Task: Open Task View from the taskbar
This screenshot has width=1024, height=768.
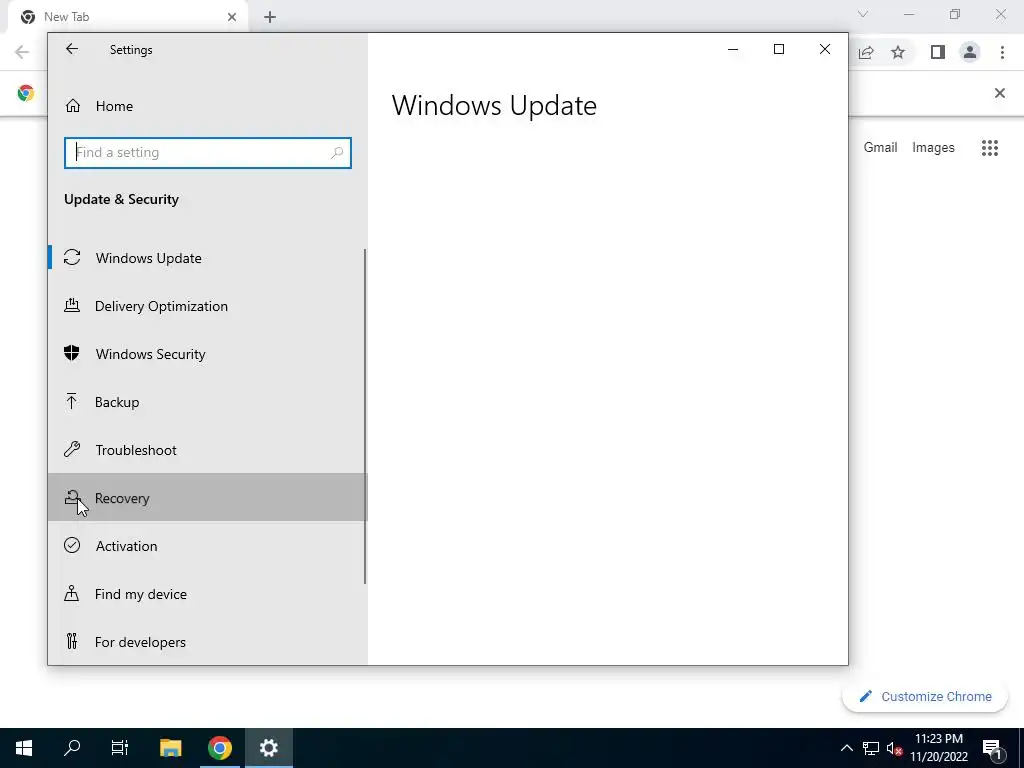Action: pos(120,748)
